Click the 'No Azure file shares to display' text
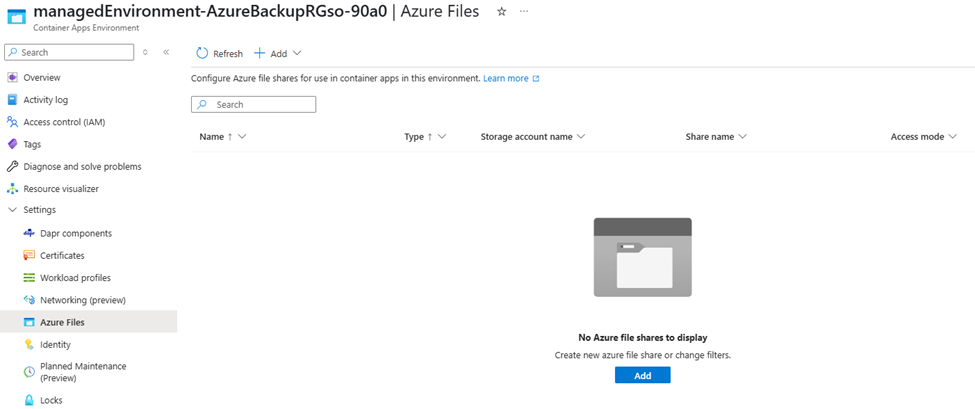This screenshot has height=409, width=975. [643, 338]
